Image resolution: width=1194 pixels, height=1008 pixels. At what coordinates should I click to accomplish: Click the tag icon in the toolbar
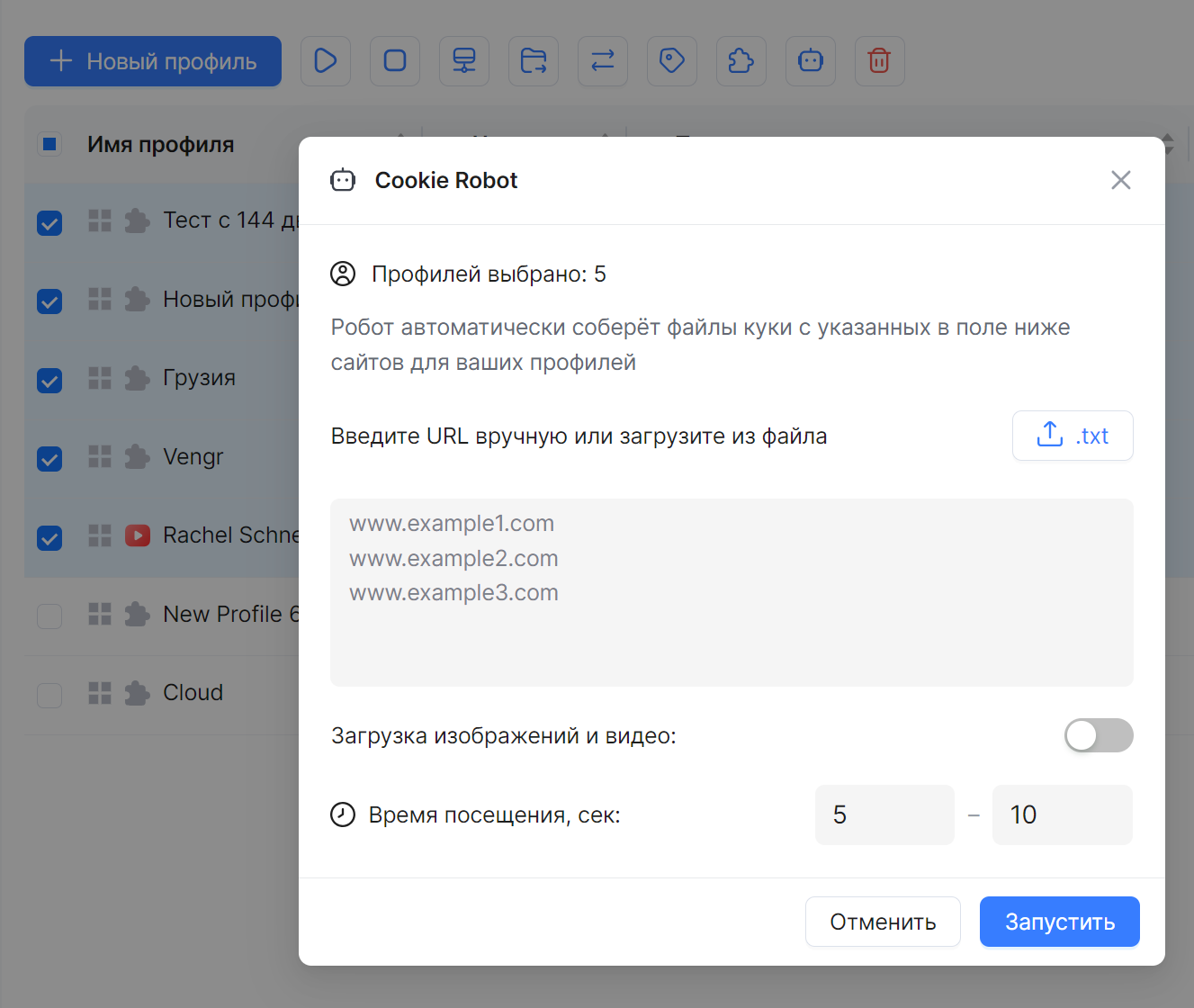tap(672, 61)
